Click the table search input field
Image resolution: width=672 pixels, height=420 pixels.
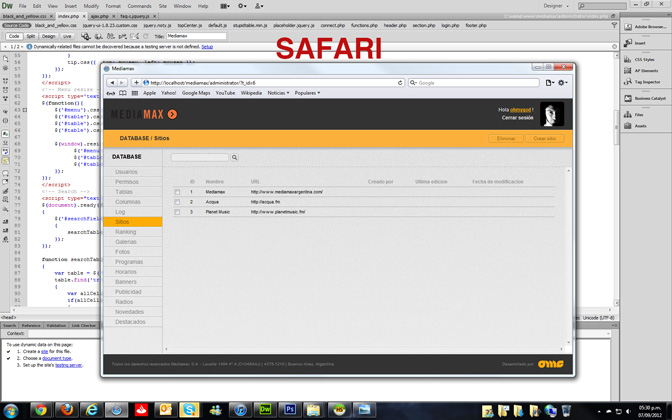click(x=200, y=157)
